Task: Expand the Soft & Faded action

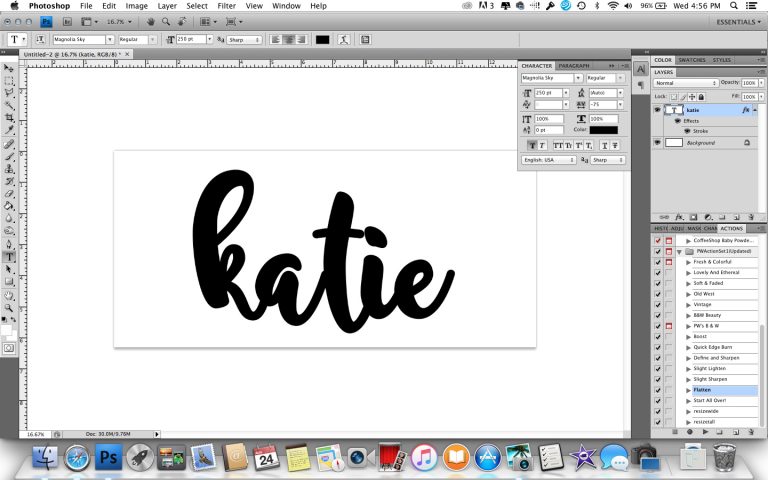Action: [x=688, y=283]
